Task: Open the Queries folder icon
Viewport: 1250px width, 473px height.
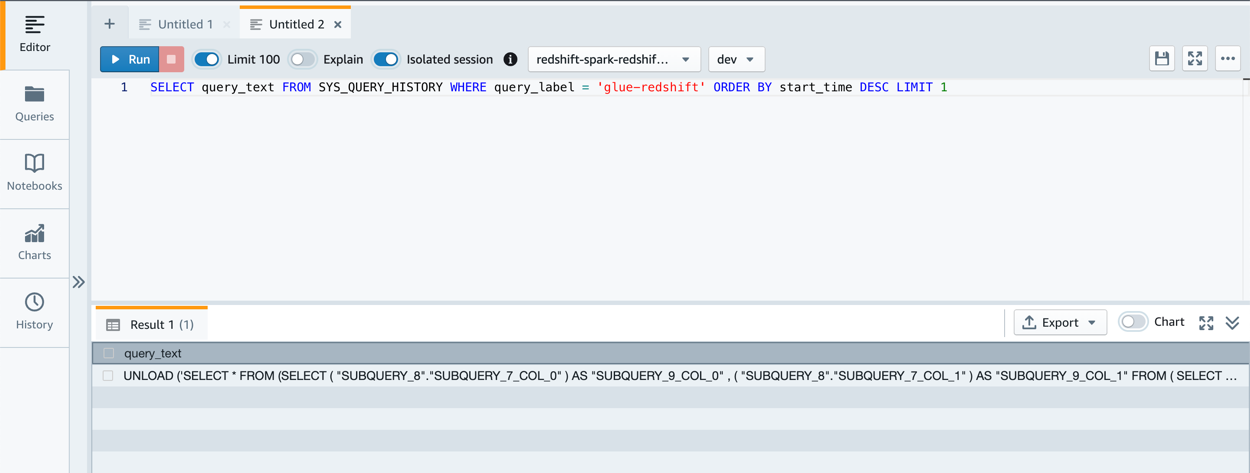Action: (x=34, y=95)
